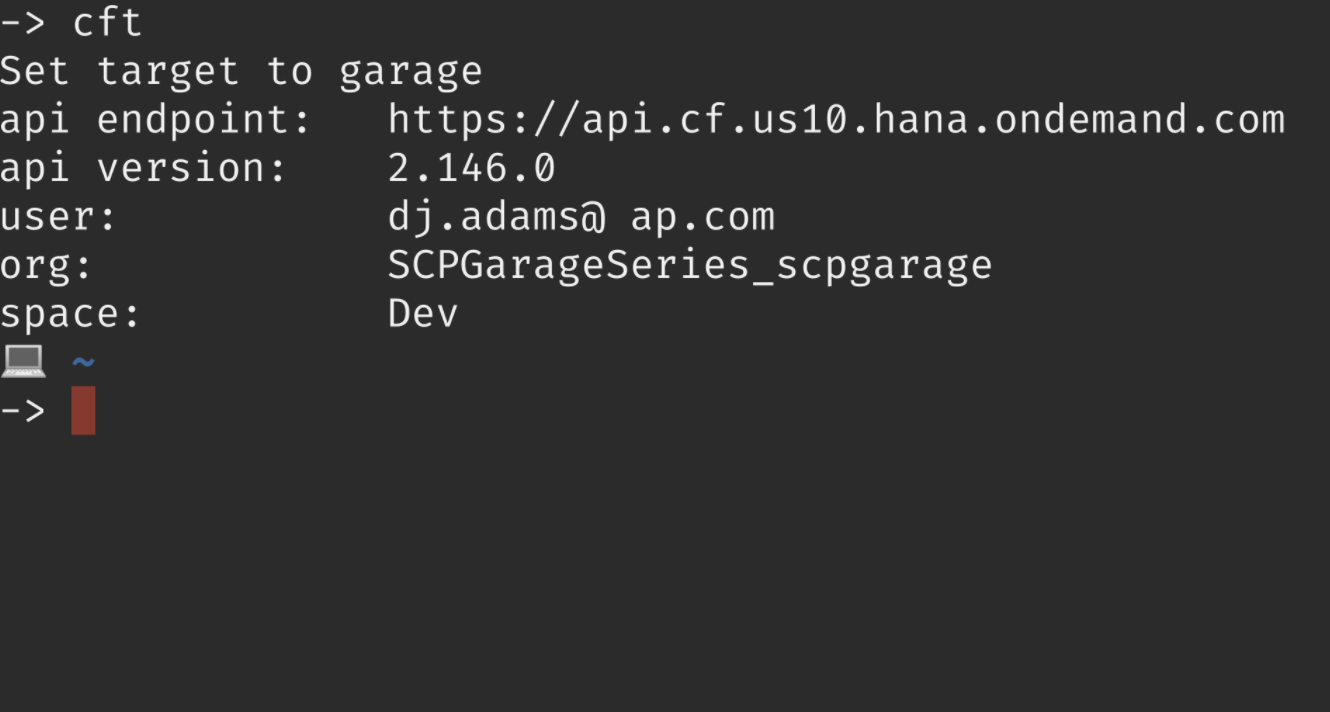The height and width of the screenshot is (712, 1330).
Task: Click the "api version:" label
Action: pos(144,169)
